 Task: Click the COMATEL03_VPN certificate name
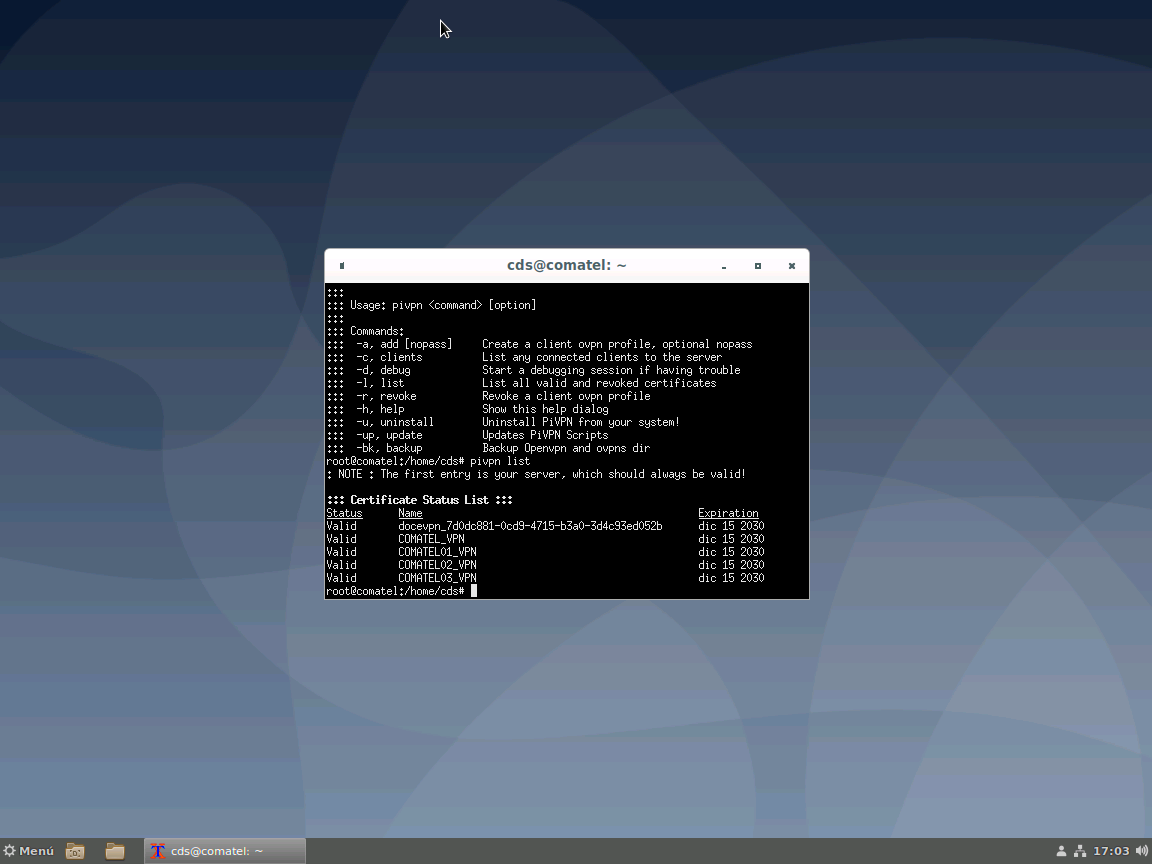(x=437, y=578)
